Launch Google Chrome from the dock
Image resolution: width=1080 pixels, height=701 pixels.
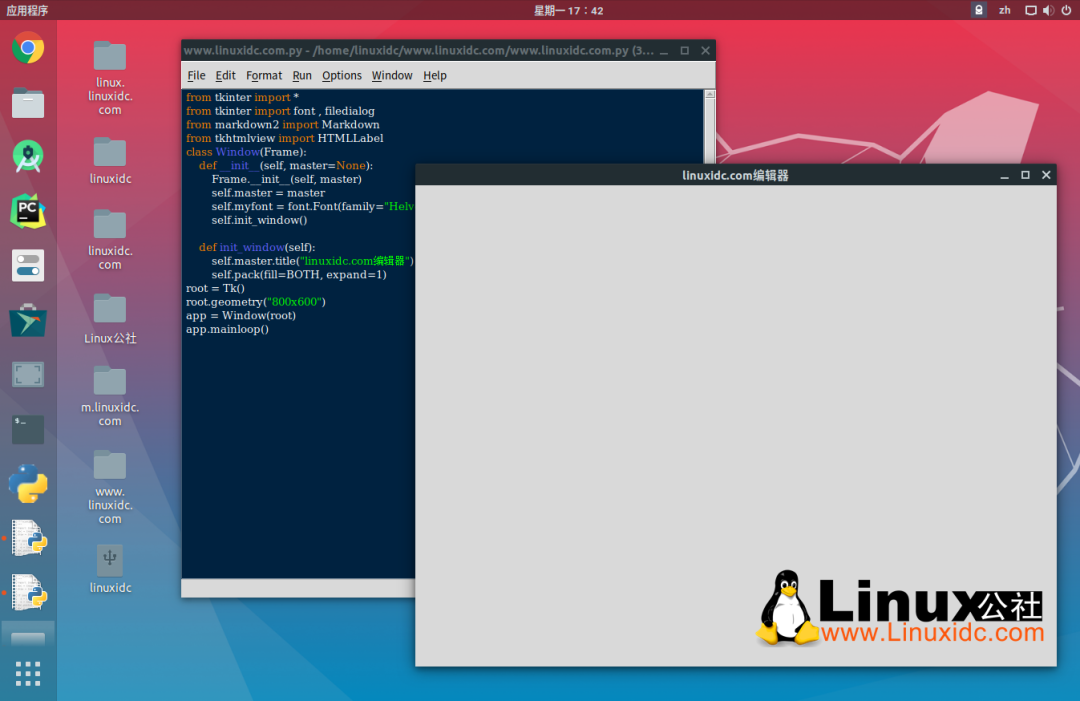pos(28,48)
